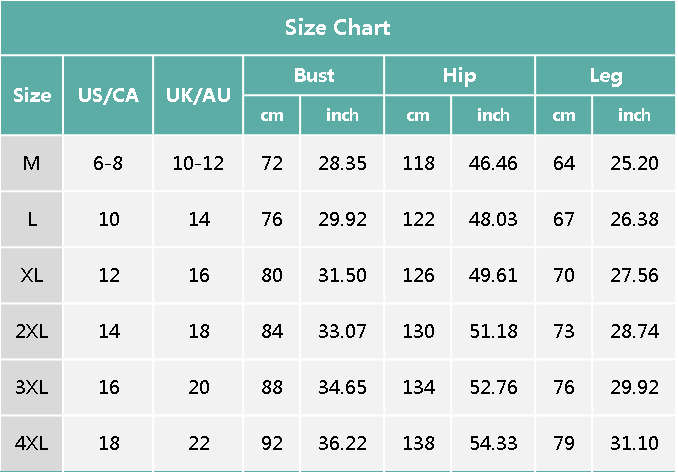The height and width of the screenshot is (473, 678).
Task: Click the 4XL size row label
Action: point(32,443)
